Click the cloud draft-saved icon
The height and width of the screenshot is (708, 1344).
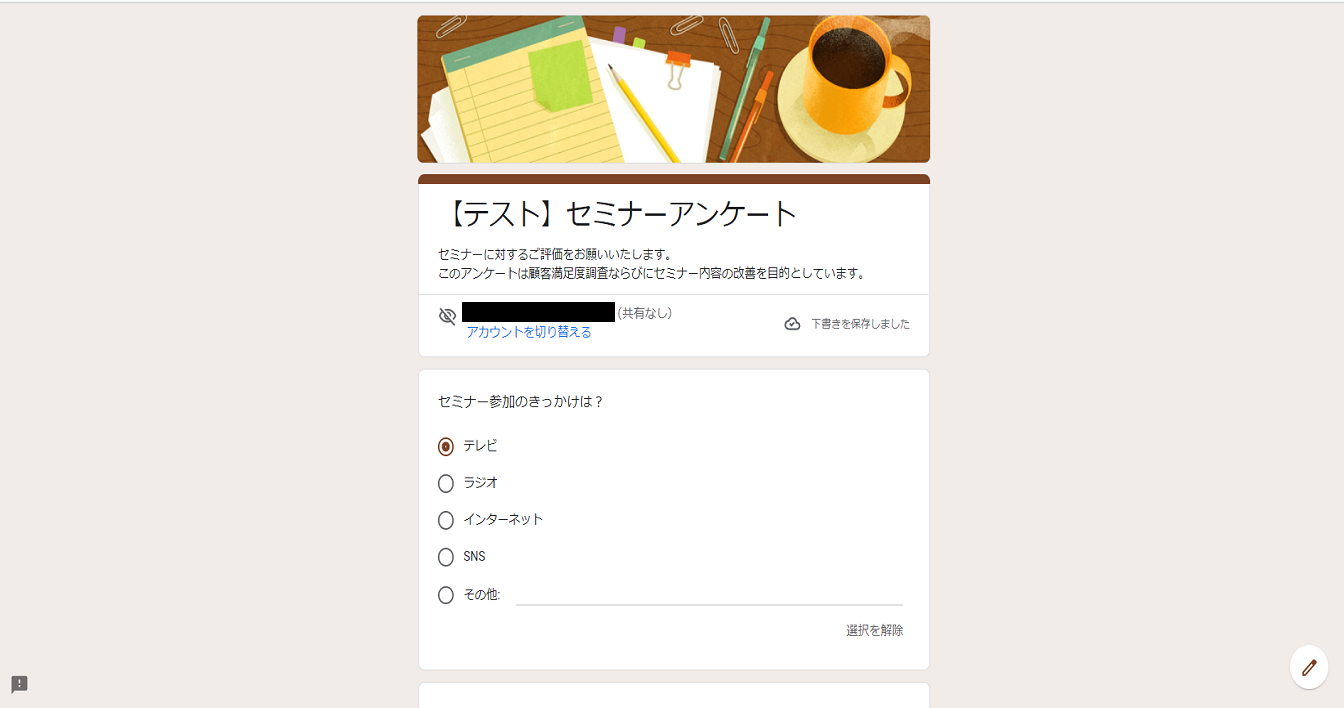pos(792,324)
